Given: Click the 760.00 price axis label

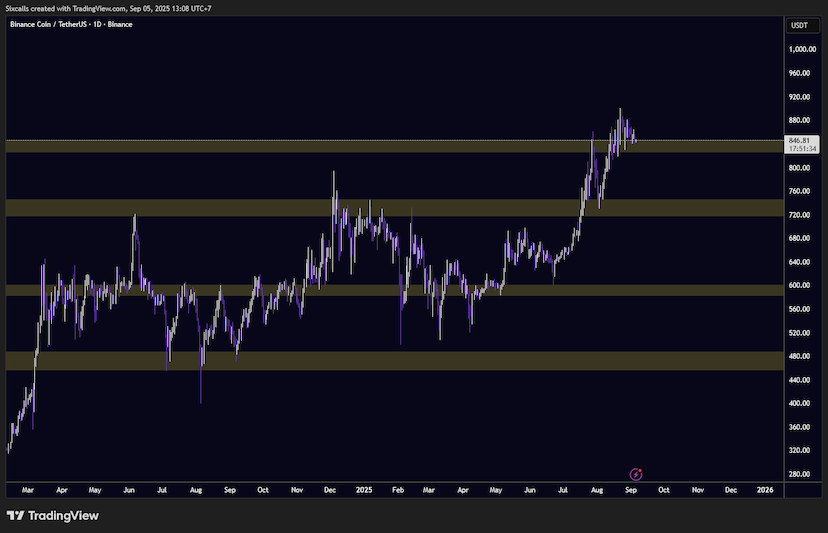Looking at the screenshot, I should [x=799, y=191].
